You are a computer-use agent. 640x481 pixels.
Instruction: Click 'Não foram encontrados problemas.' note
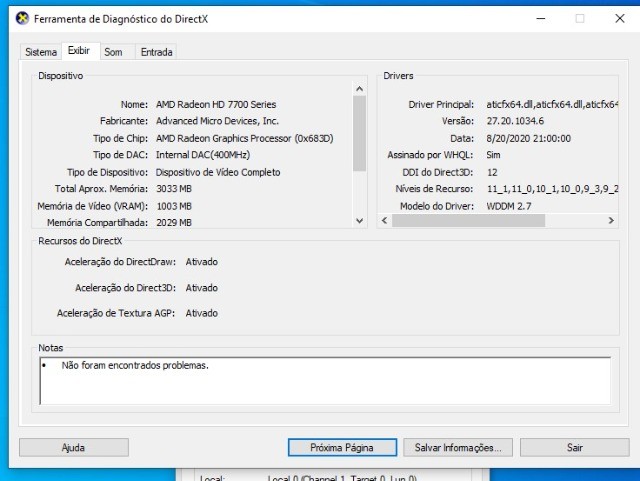tap(135, 365)
